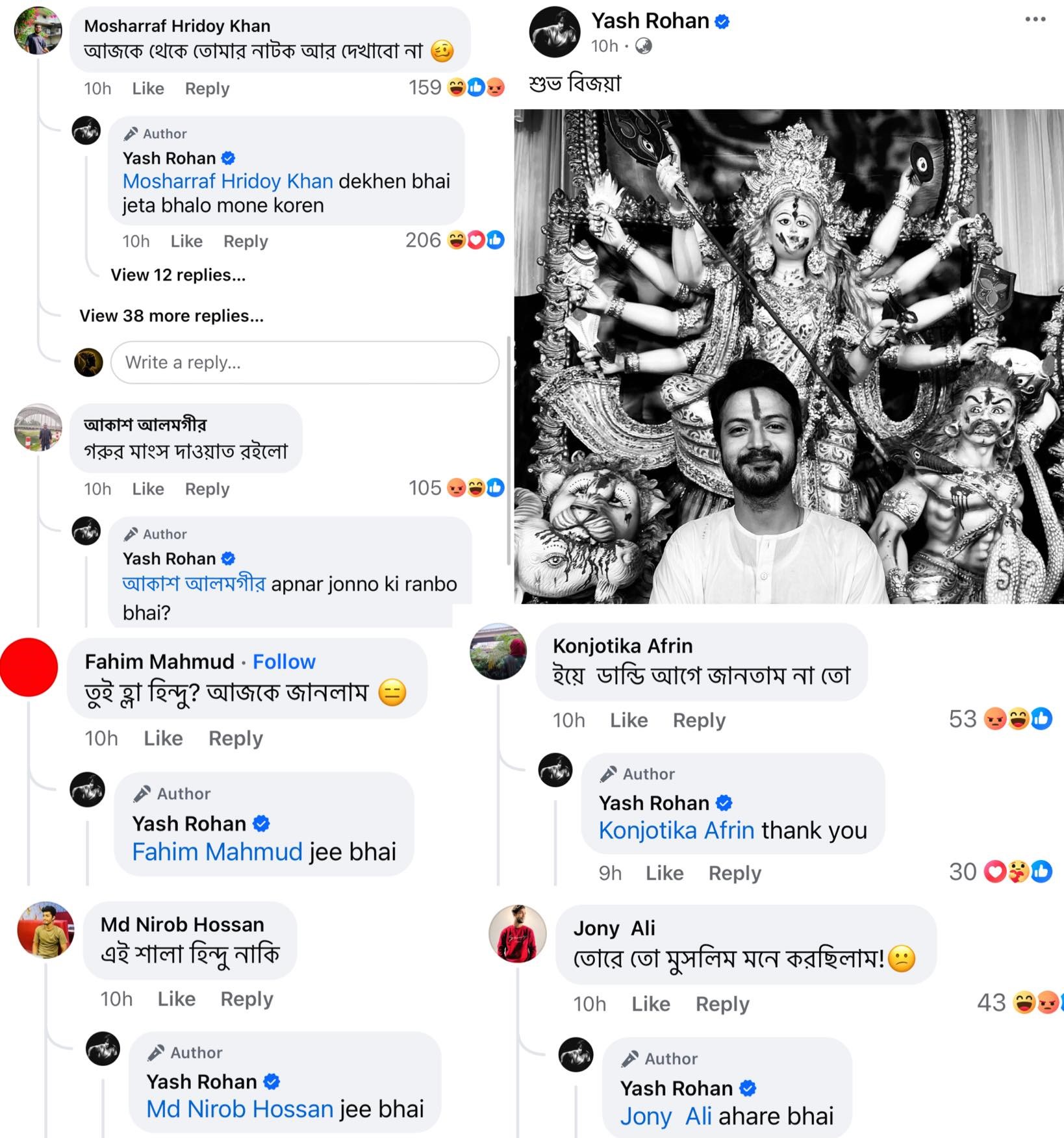Open reactions on Mosharraf Hridoy Khan's comment
The height and width of the screenshot is (1138, 1064).
475,88
